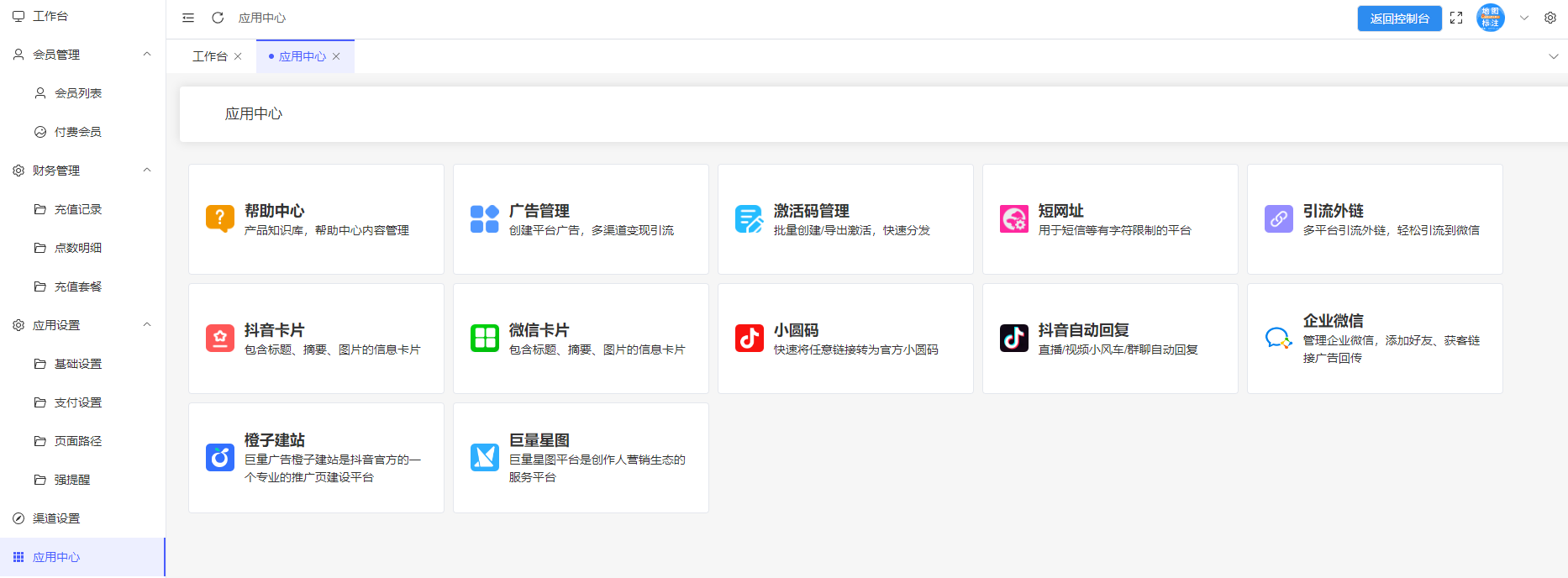Open the 抖音自动回复 TikTok icon
Image resolution: width=1568 pixels, height=578 pixels.
point(1014,338)
